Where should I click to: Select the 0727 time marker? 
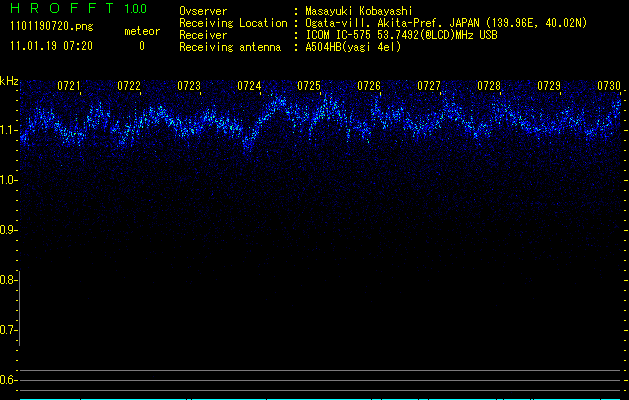click(x=429, y=86)
